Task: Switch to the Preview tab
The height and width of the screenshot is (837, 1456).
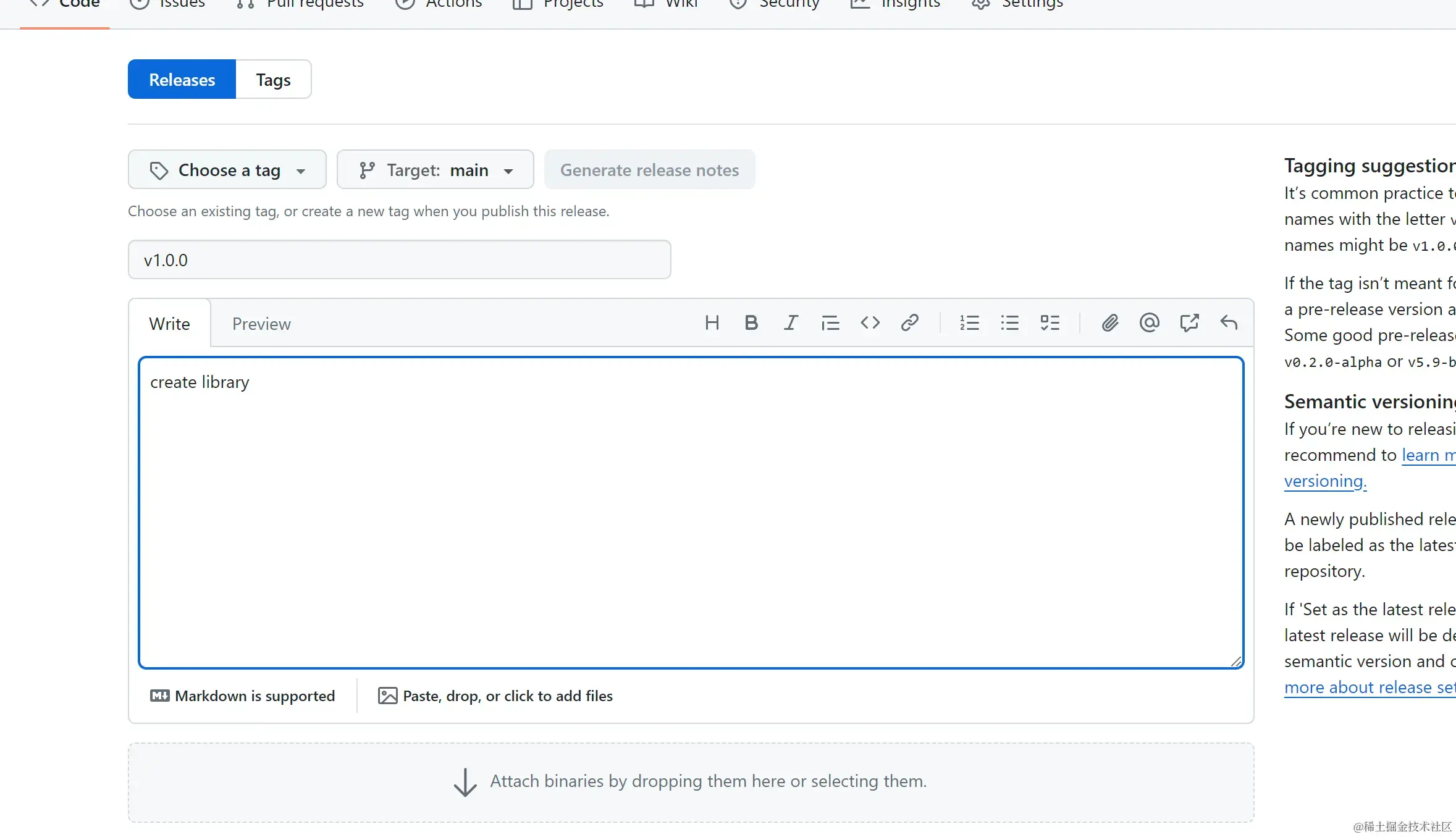Action: [261, 324]
